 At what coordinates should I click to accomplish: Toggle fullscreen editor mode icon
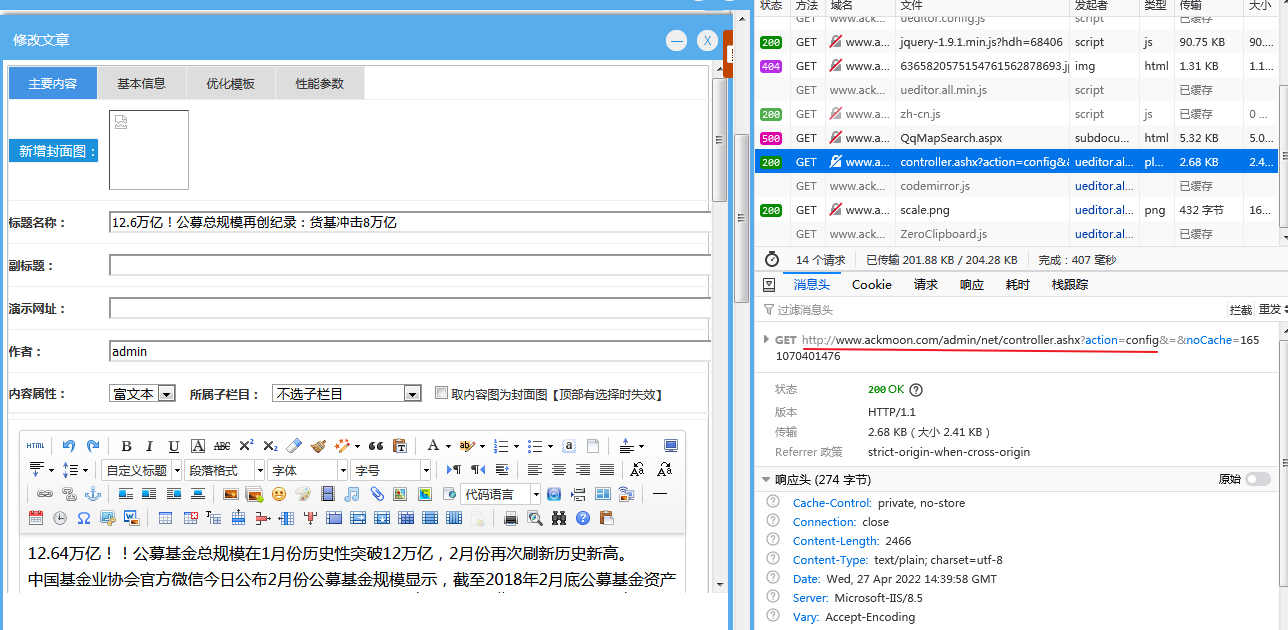pyautogui.click(x=670, y=446)
